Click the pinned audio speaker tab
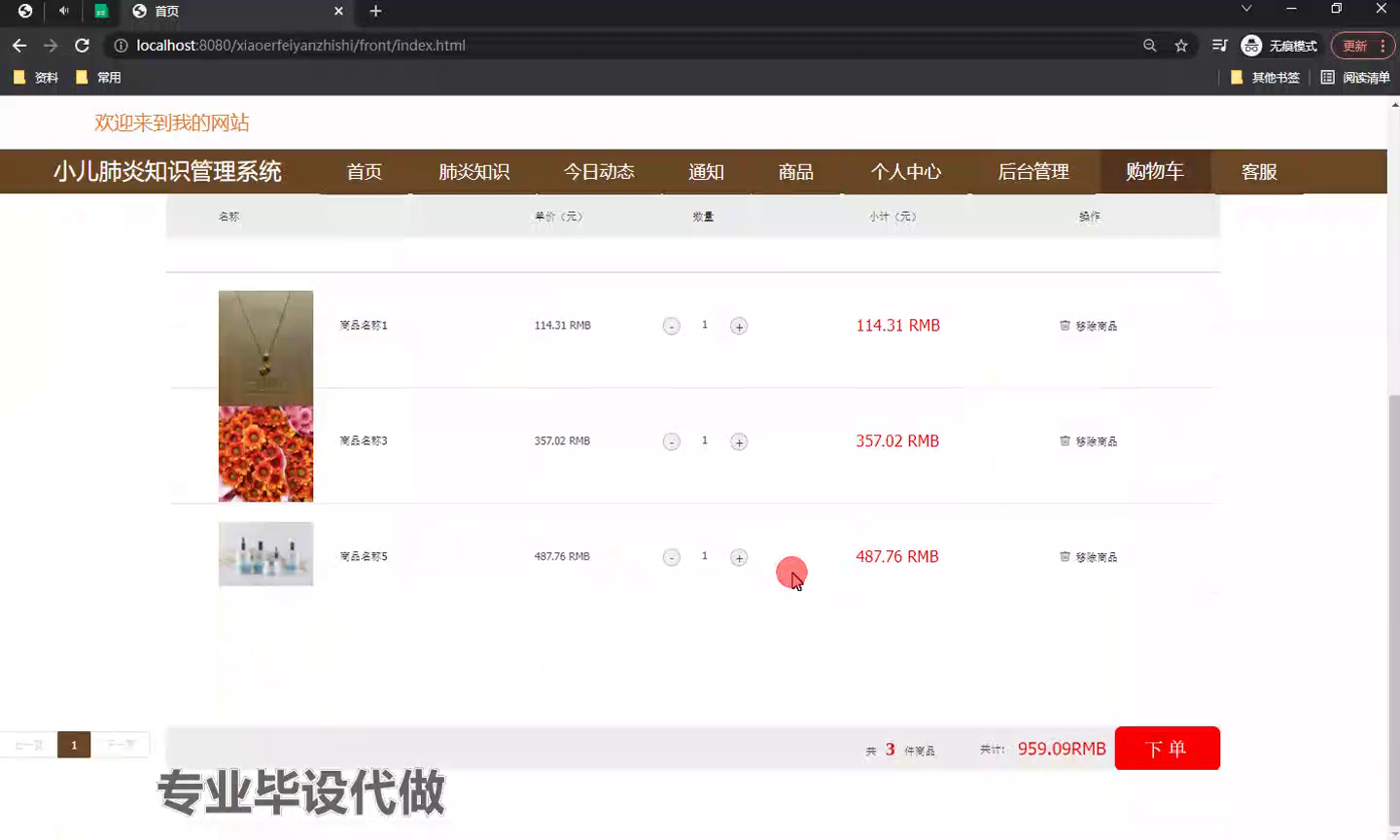 [x=63, y=12]
